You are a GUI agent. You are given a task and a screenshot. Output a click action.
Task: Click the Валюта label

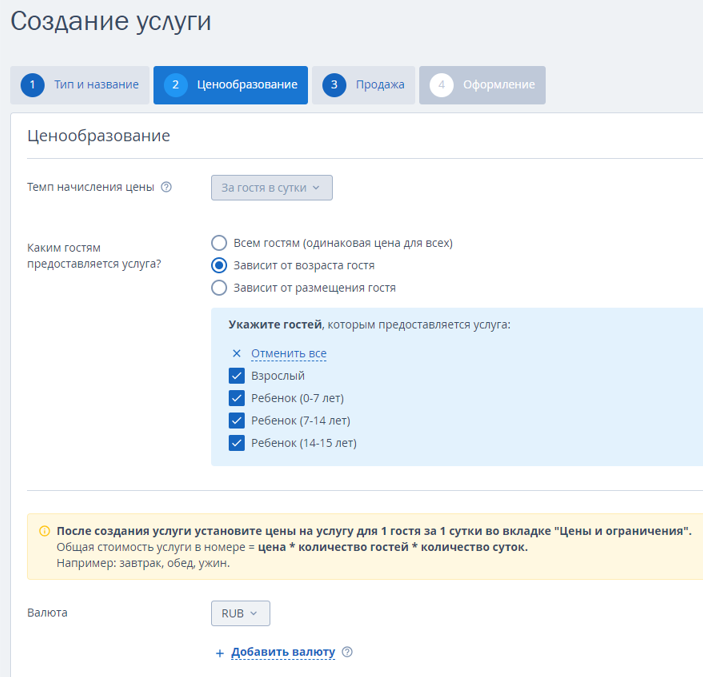[x=47, y=613]
